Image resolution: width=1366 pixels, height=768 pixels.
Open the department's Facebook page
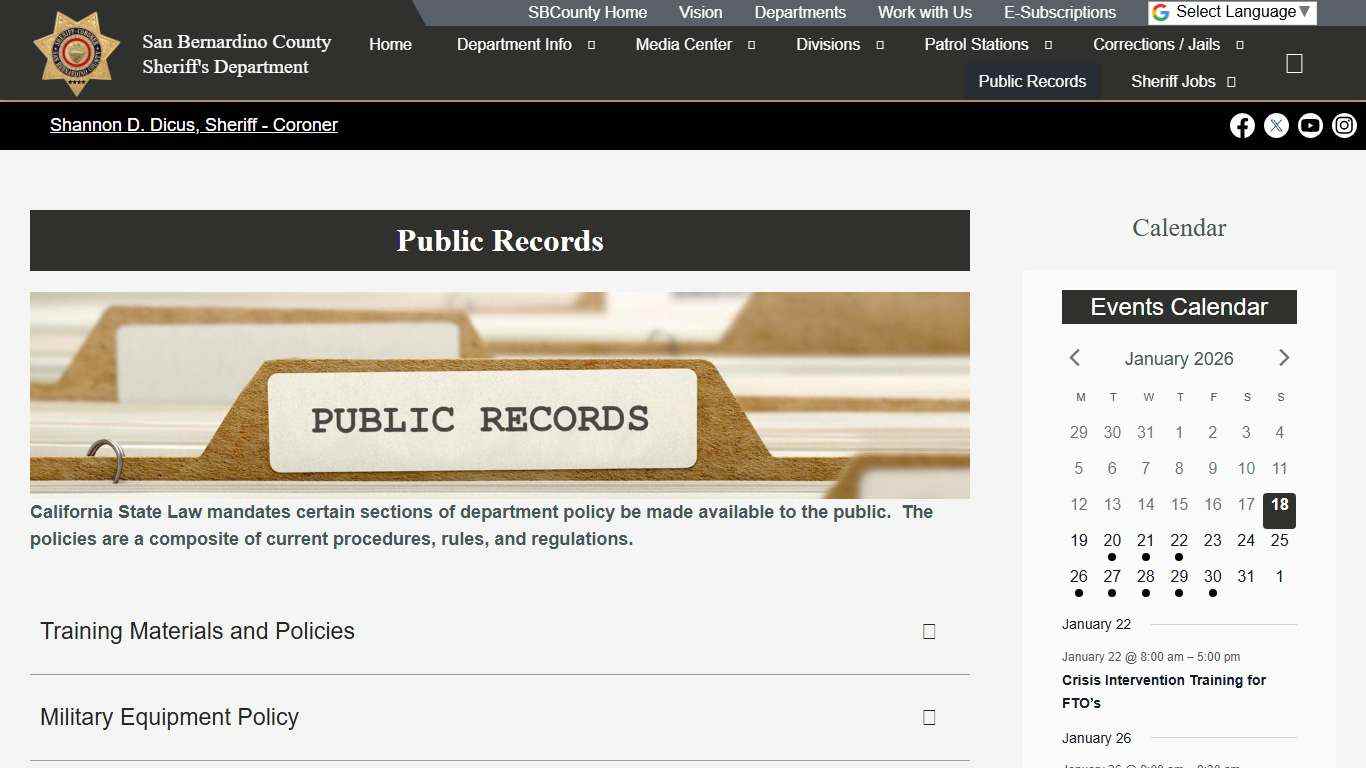click(1242, 126)
